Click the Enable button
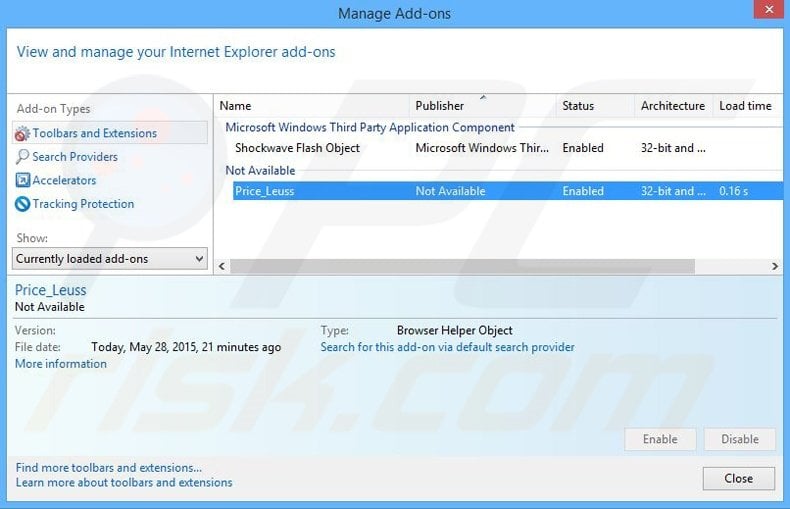790x509 pixels. click(x=660, y=439)
